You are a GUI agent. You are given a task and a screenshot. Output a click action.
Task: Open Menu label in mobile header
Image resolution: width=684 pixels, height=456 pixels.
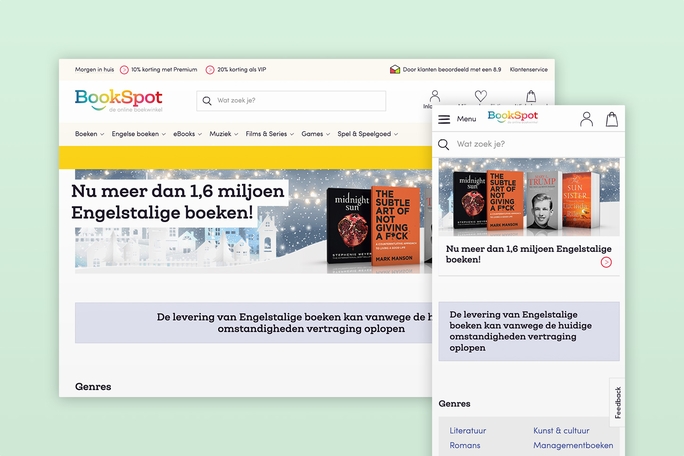(x=466, y=119)
